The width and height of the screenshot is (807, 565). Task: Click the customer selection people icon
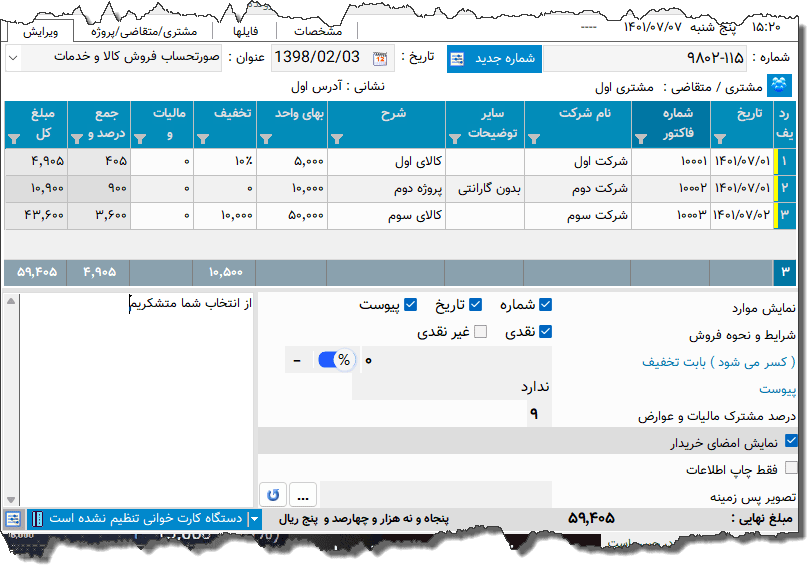pos(779,85)
